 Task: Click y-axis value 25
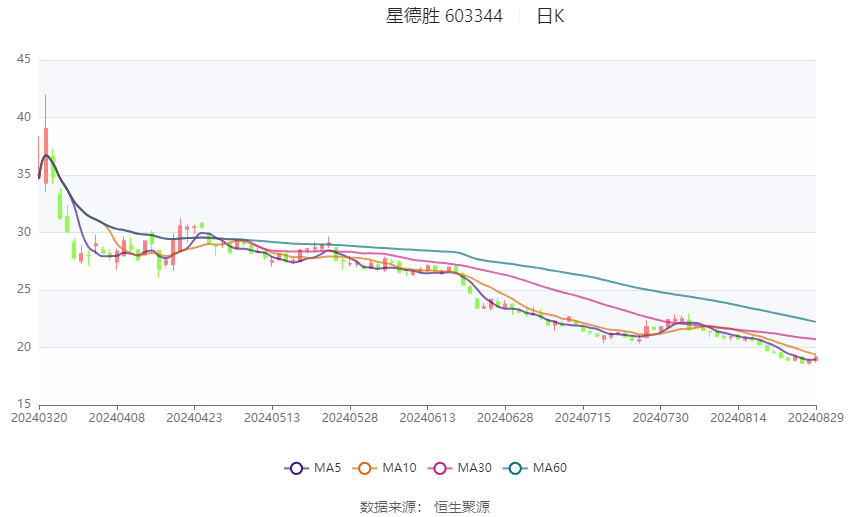[24, 289]
